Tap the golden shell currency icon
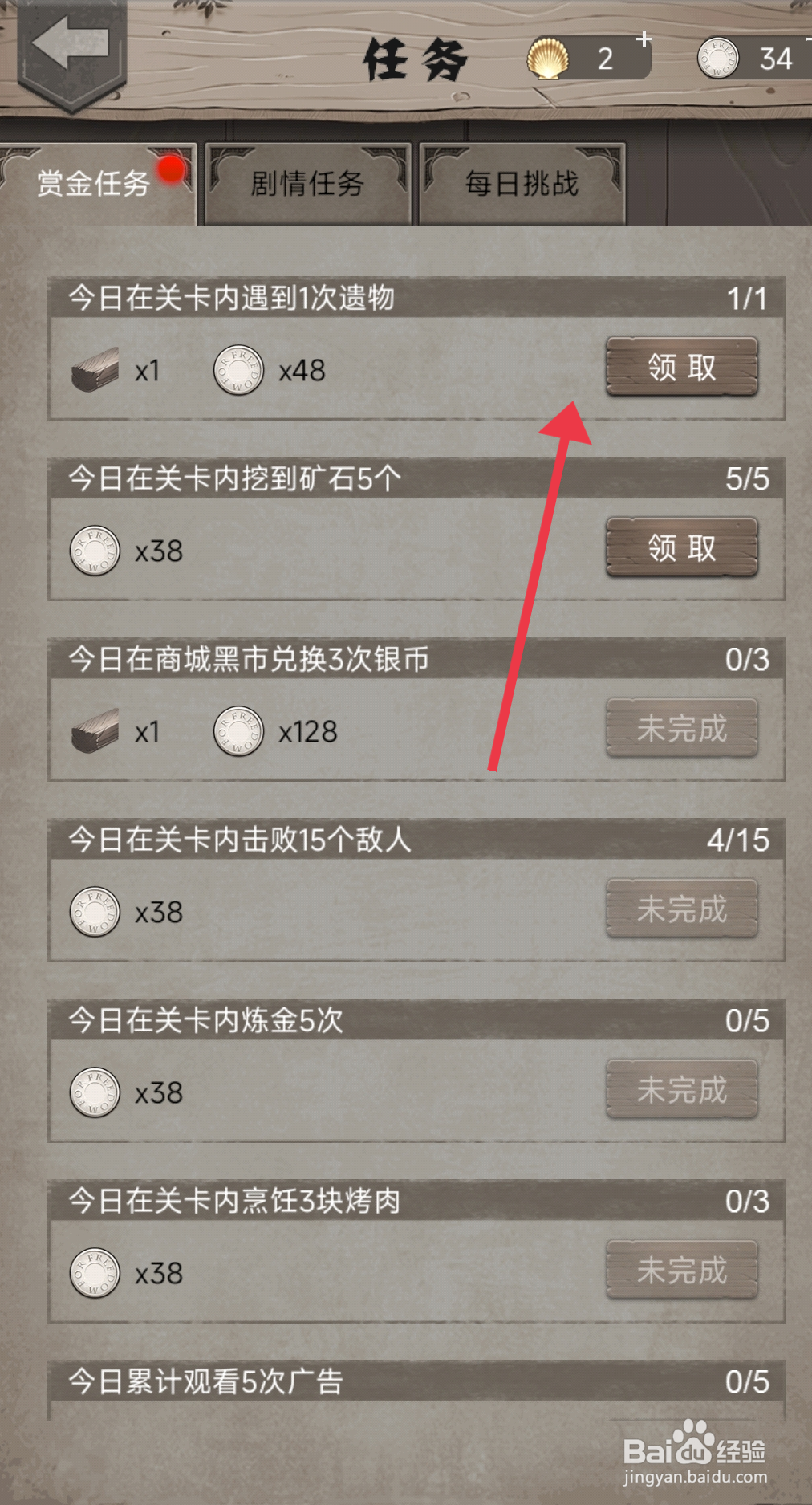 pyautogui.click(x=548, y=58)
